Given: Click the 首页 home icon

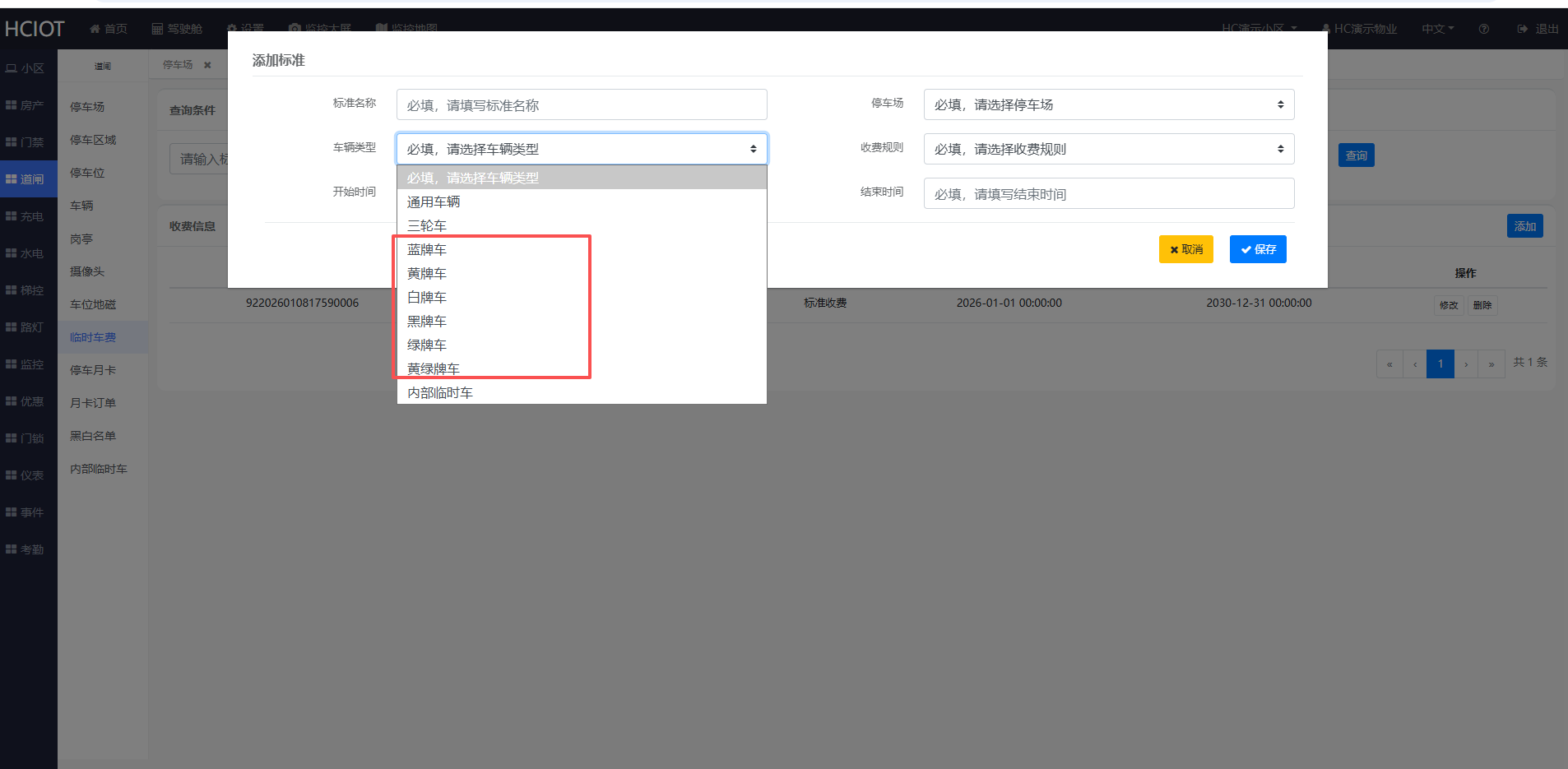Looking at the screenshot, I should coord(95,29).
